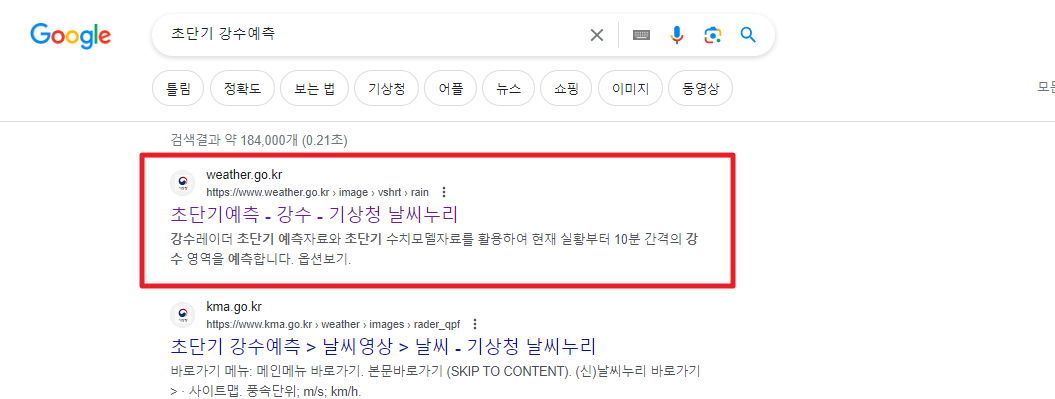Start voice search with microphone icon

point(677,35)
